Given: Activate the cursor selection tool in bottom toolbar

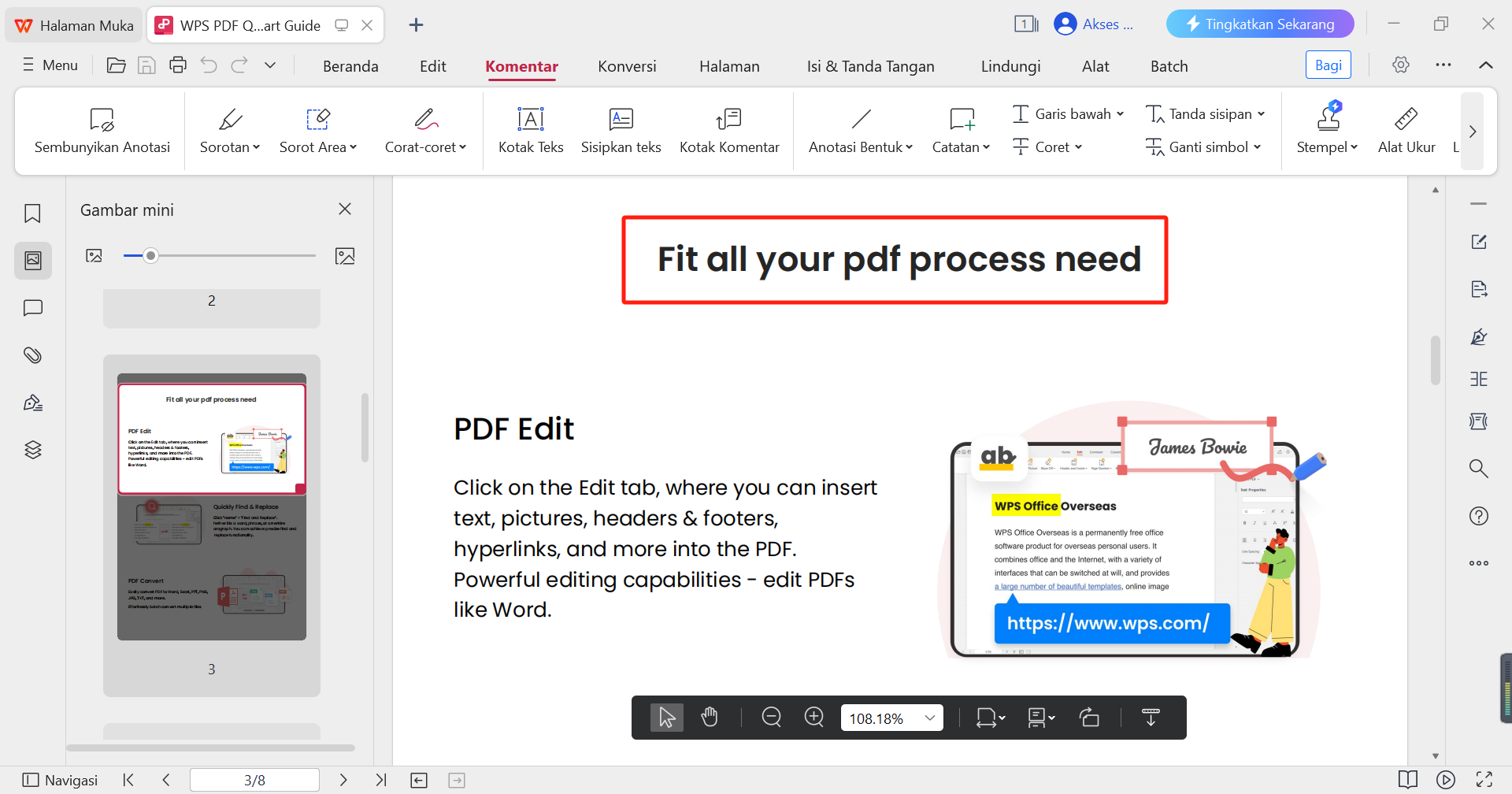Looking at the screenshot, I should (666, 717).
